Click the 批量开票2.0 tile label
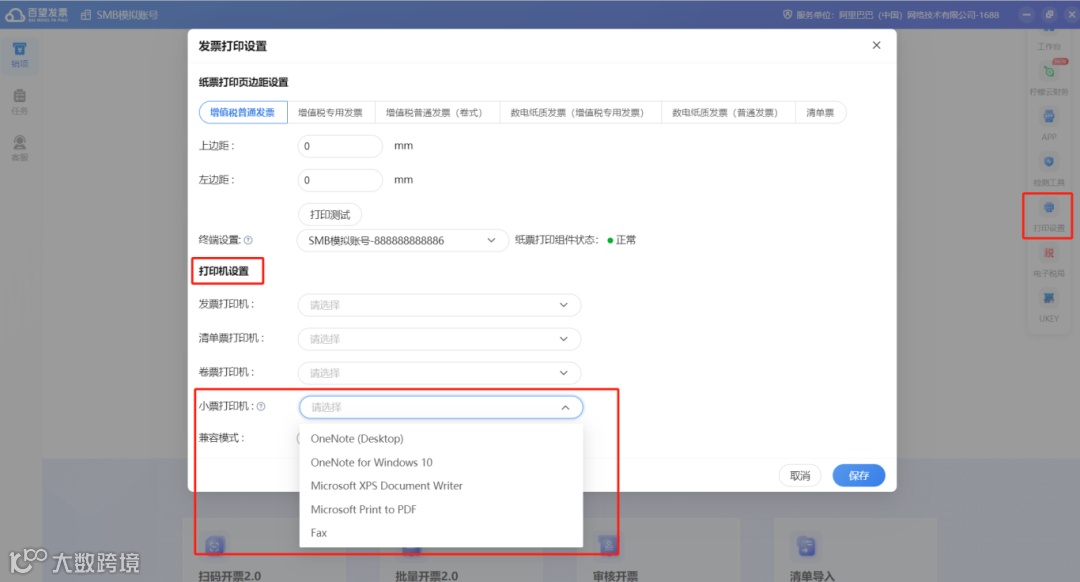1080x582 pixels. (x=426, y=576)
